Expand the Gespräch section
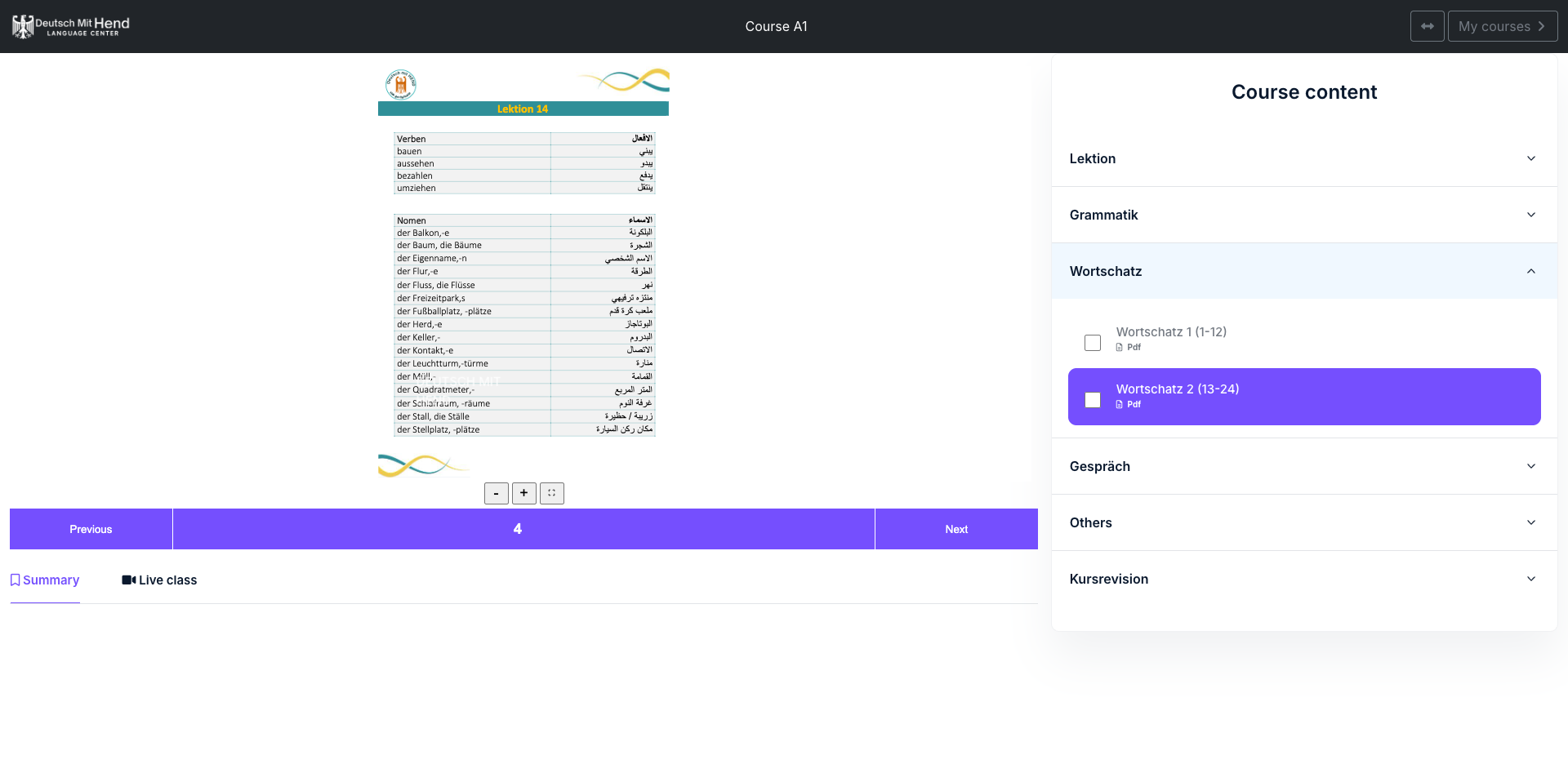The height and width of the screenshot is (782, 1568). 1304,466
